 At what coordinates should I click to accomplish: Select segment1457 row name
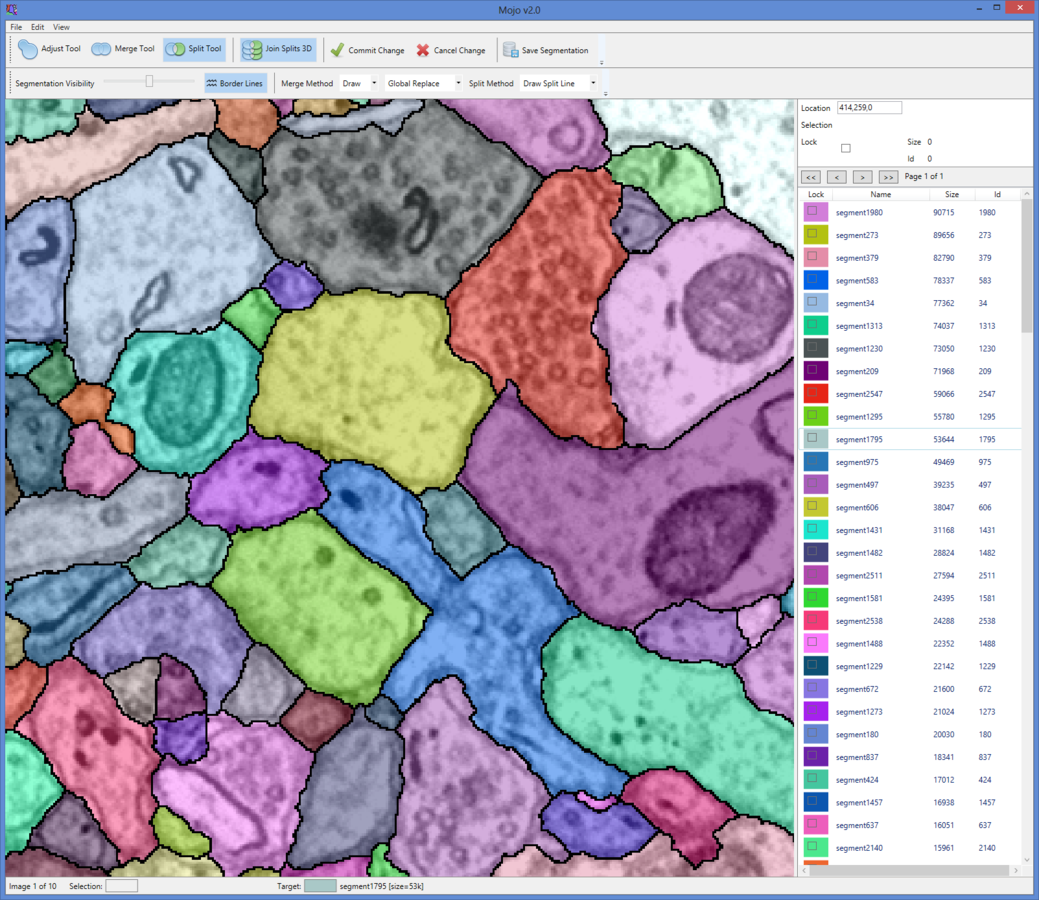(x=859, y=803)
